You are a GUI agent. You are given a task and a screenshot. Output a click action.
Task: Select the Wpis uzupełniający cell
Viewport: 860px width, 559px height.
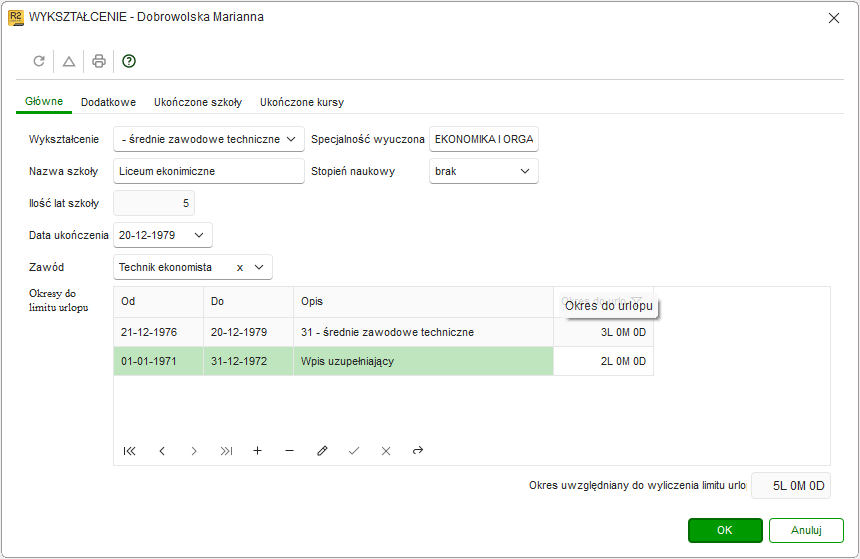pos(423,362)
